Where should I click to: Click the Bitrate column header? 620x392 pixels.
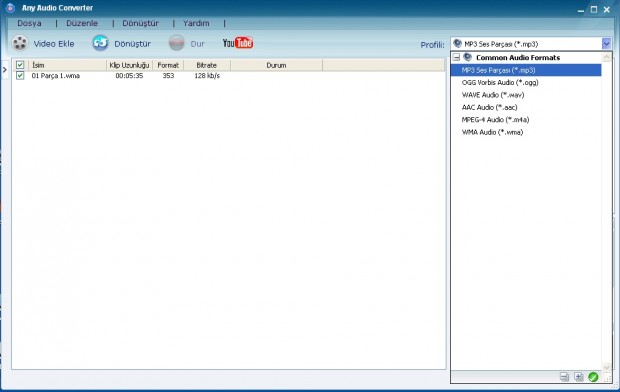pos(207,65)
